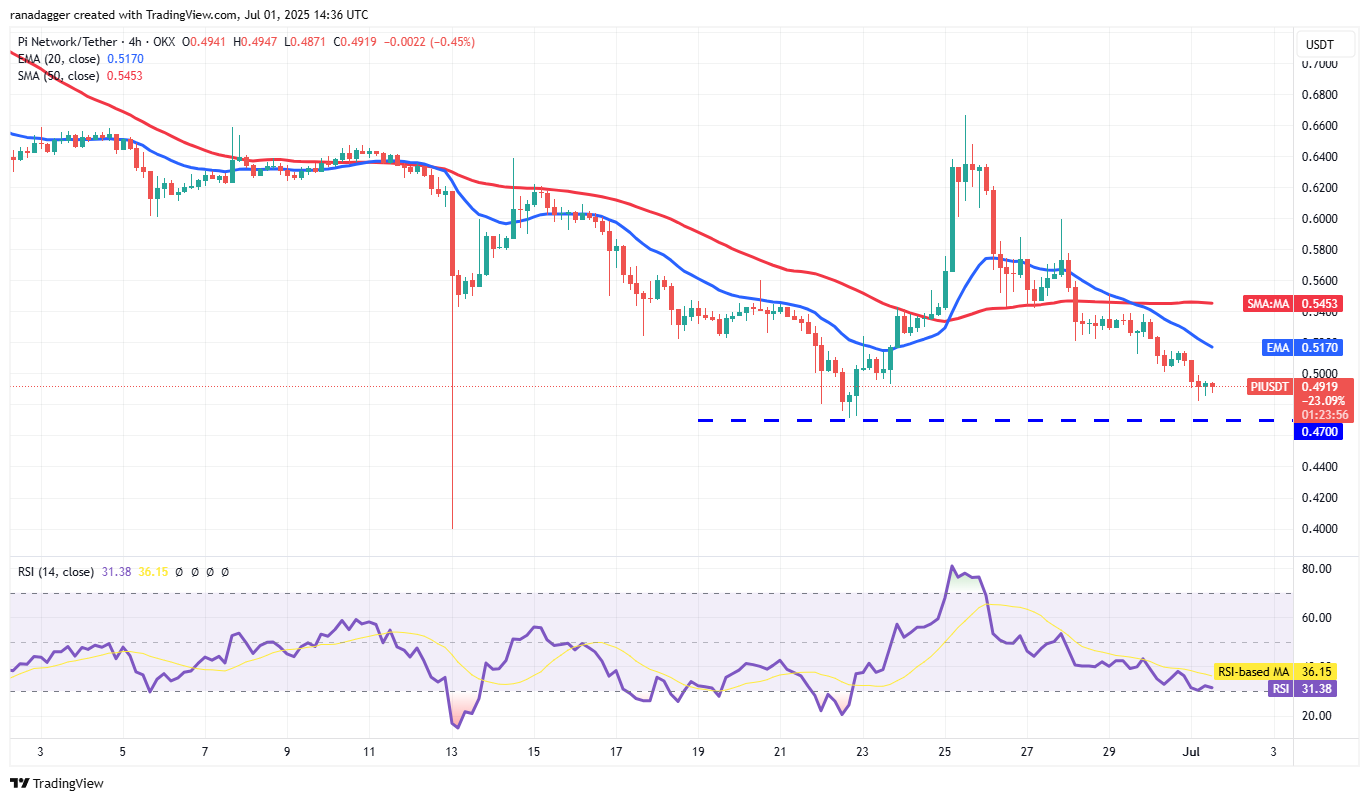Open the USDT currency selector
Image resolution: width=1369 pixels, height=801 pixels.
pos(1319,44)
